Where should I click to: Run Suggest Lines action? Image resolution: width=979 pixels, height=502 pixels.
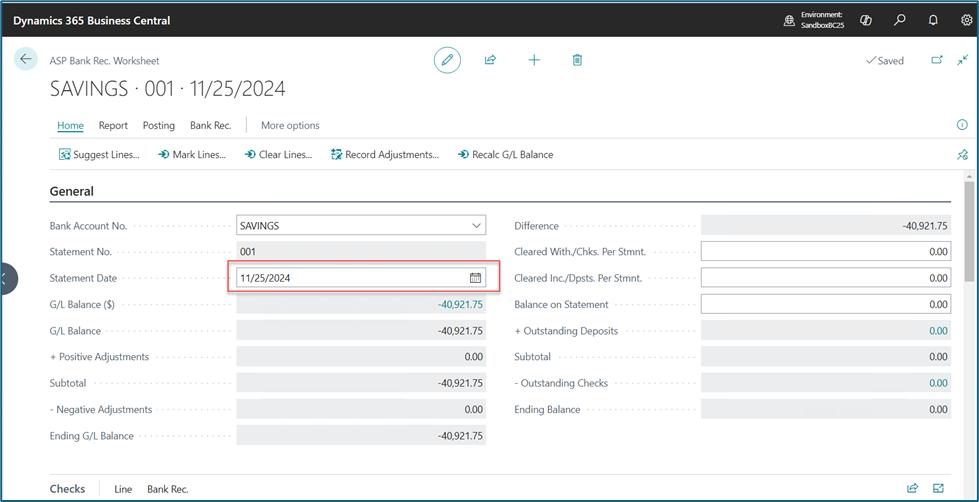pos(99,154)
